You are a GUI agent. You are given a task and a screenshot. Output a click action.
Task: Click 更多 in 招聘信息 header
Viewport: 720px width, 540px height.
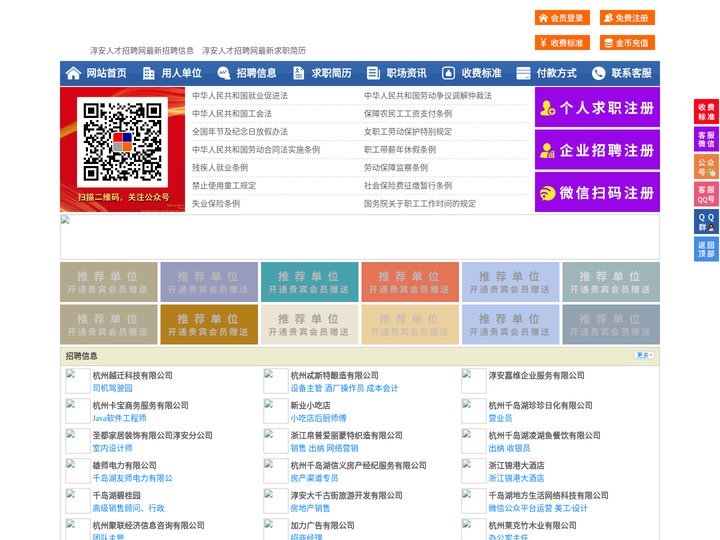click(x=644, y=355)
